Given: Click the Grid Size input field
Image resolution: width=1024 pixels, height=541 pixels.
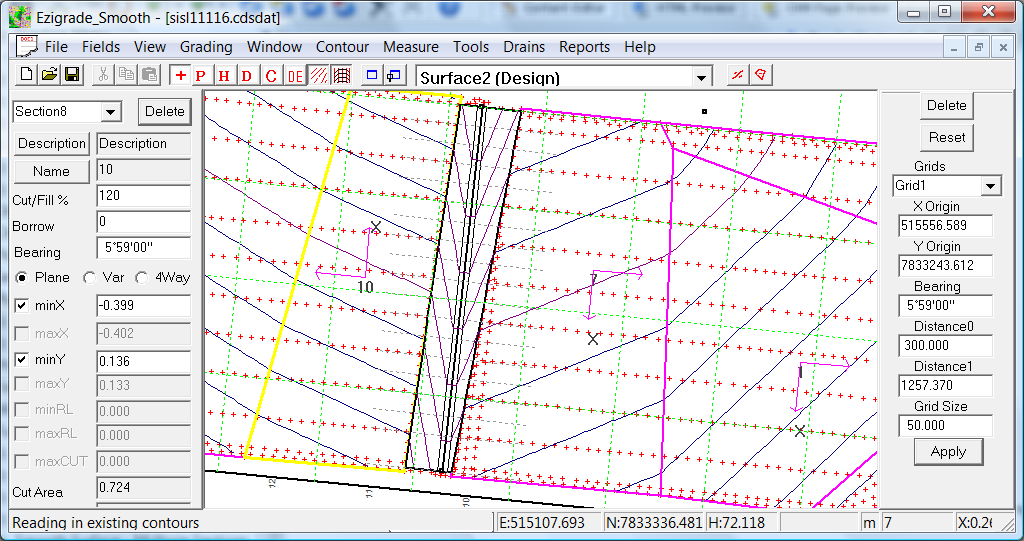Looking at the screenshot, I should [x=945, y=425].
